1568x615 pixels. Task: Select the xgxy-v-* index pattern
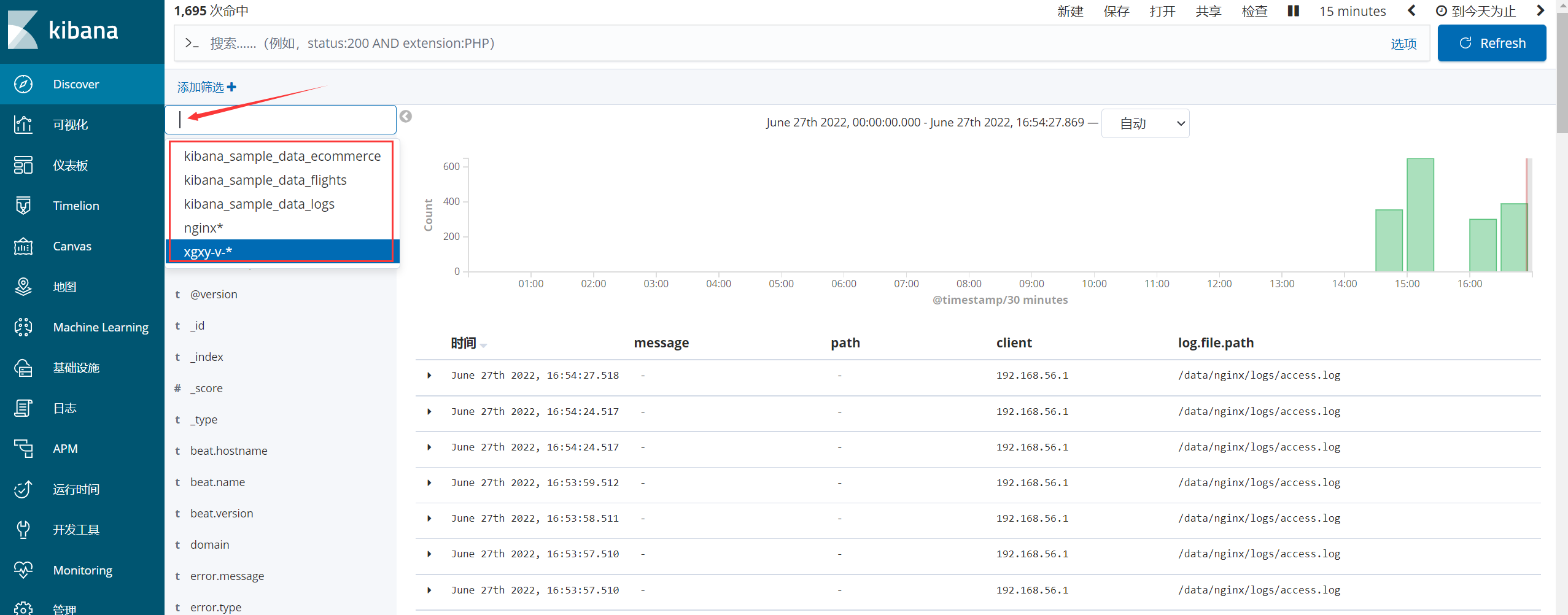tap(282, 252)
